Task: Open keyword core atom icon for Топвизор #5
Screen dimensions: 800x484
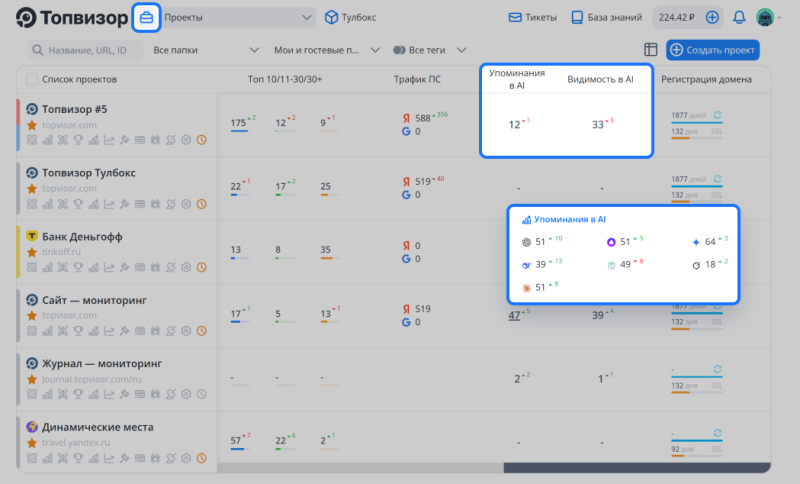Action: pyautogui.click(x=32, y=140)
